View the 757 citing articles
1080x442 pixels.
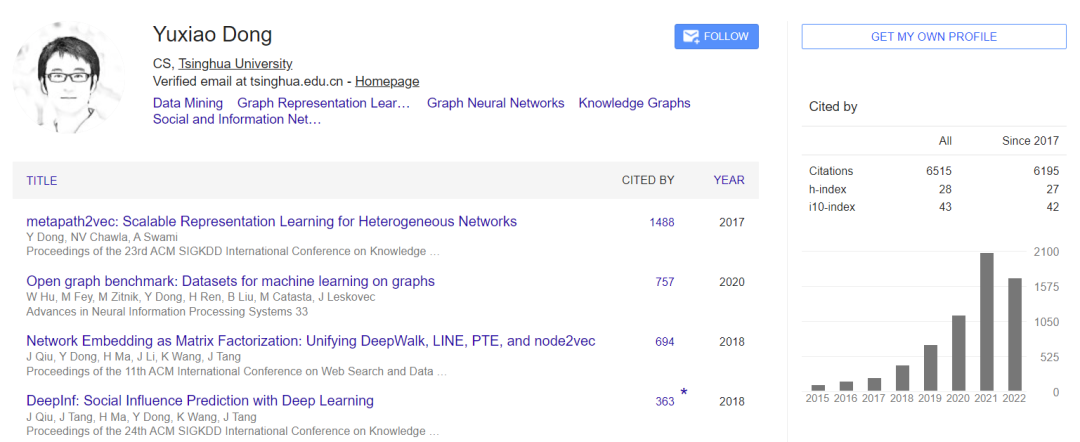coord(665,283)
